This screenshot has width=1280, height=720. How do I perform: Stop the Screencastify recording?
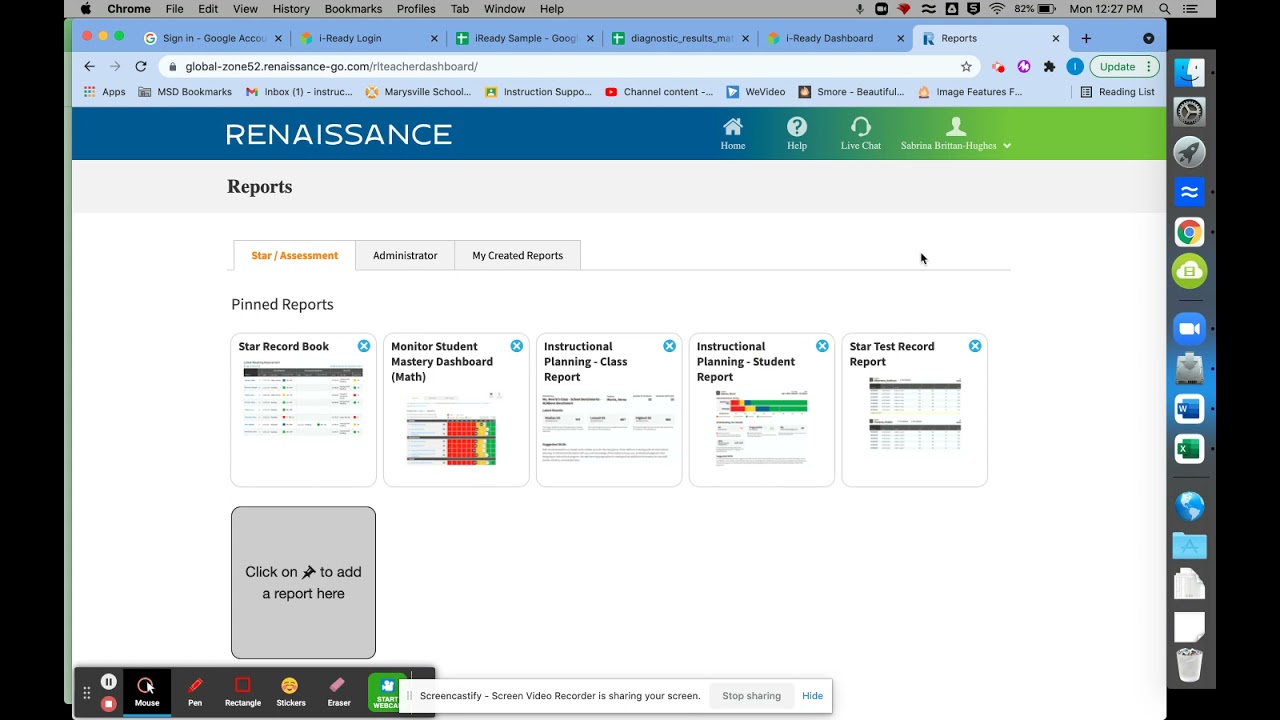click(109, 703)
